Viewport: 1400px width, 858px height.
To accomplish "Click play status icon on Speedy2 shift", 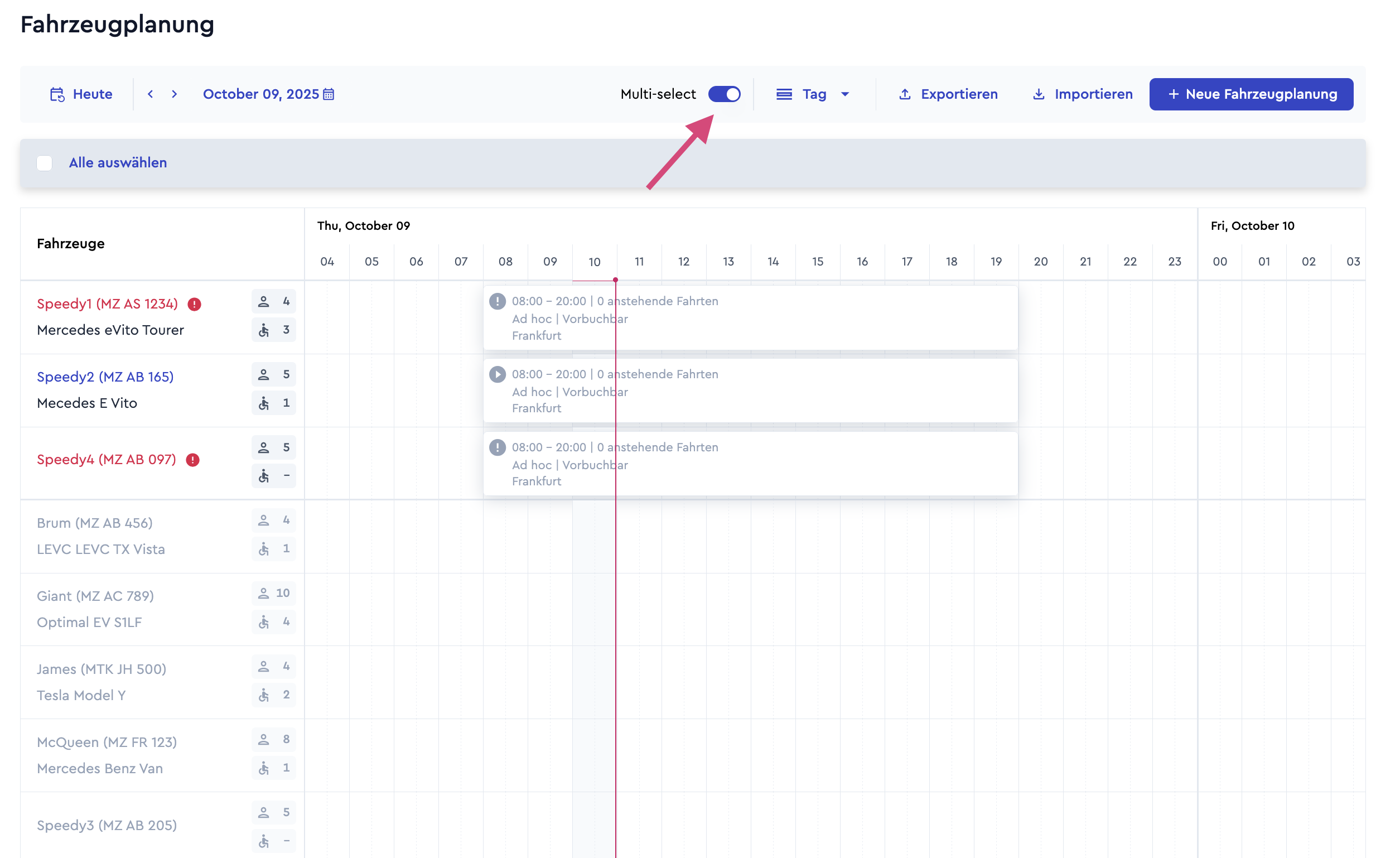I will point(498,374).
